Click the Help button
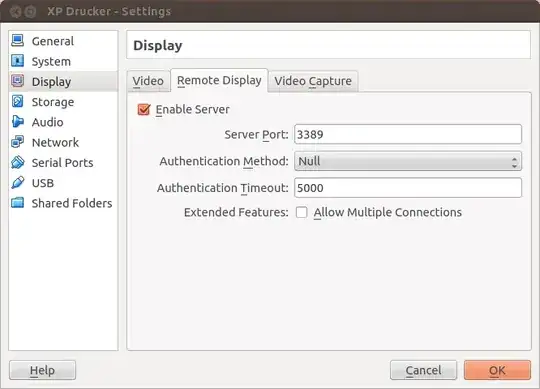The height and width of the screenshot is (389, 540). [42, 370]
